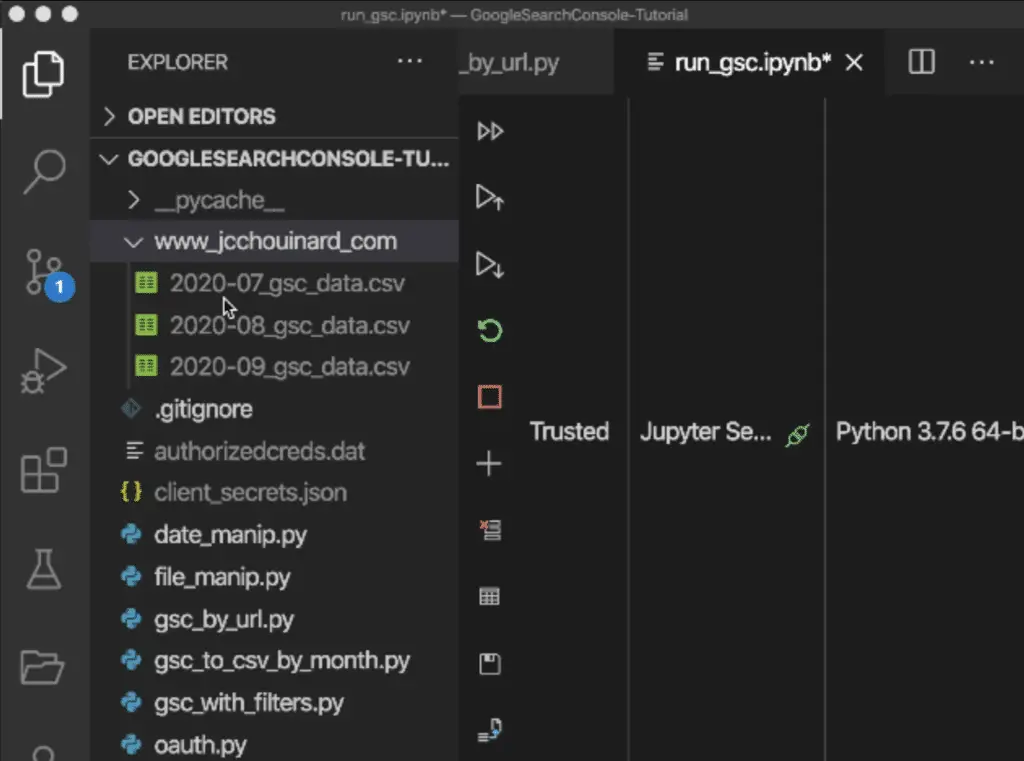Open client_secrets.json file
Viewport: 1024px width, 761px height.
tap(274, 493)
